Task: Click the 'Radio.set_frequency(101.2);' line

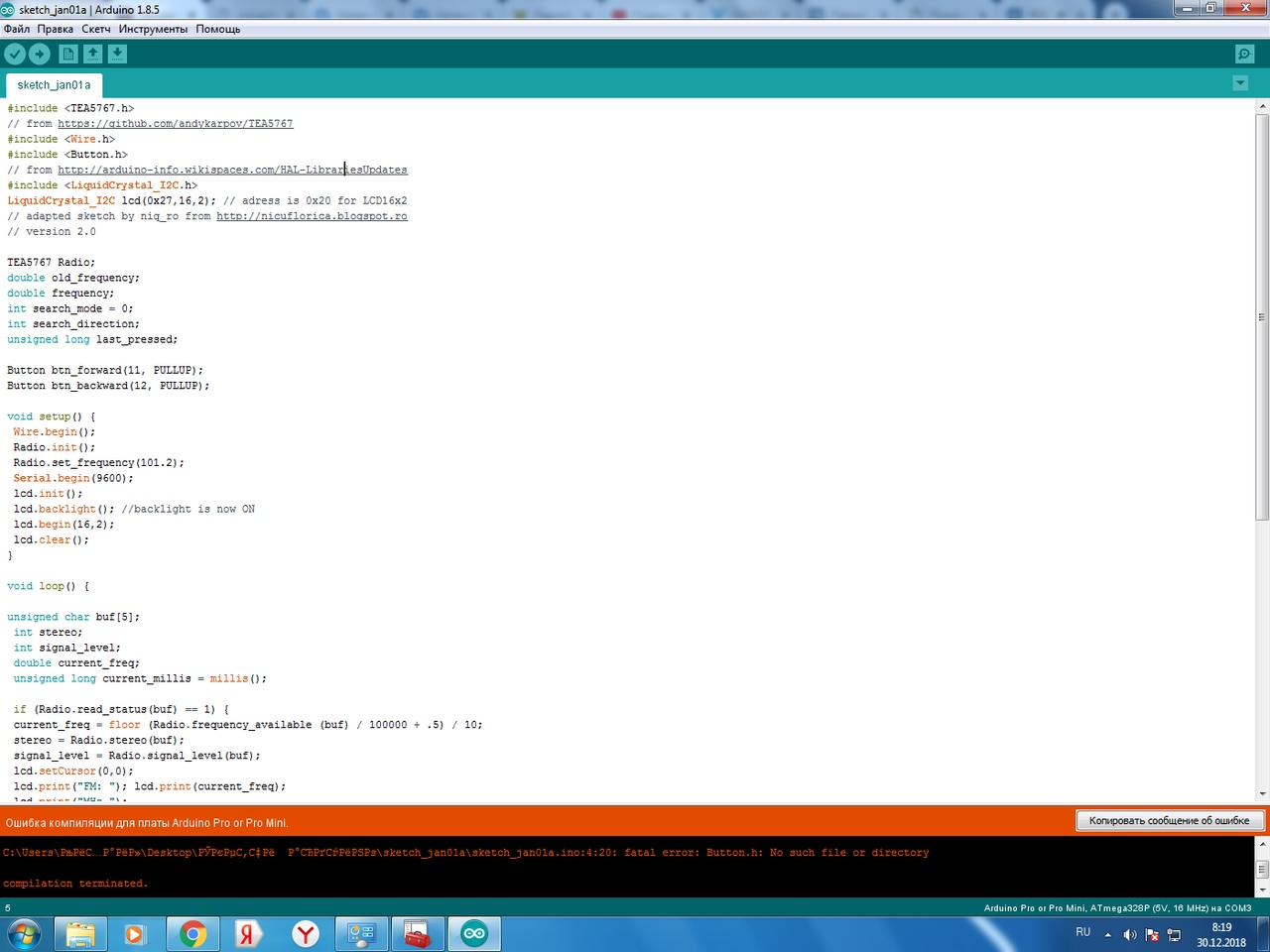Action: pos(98,463)
